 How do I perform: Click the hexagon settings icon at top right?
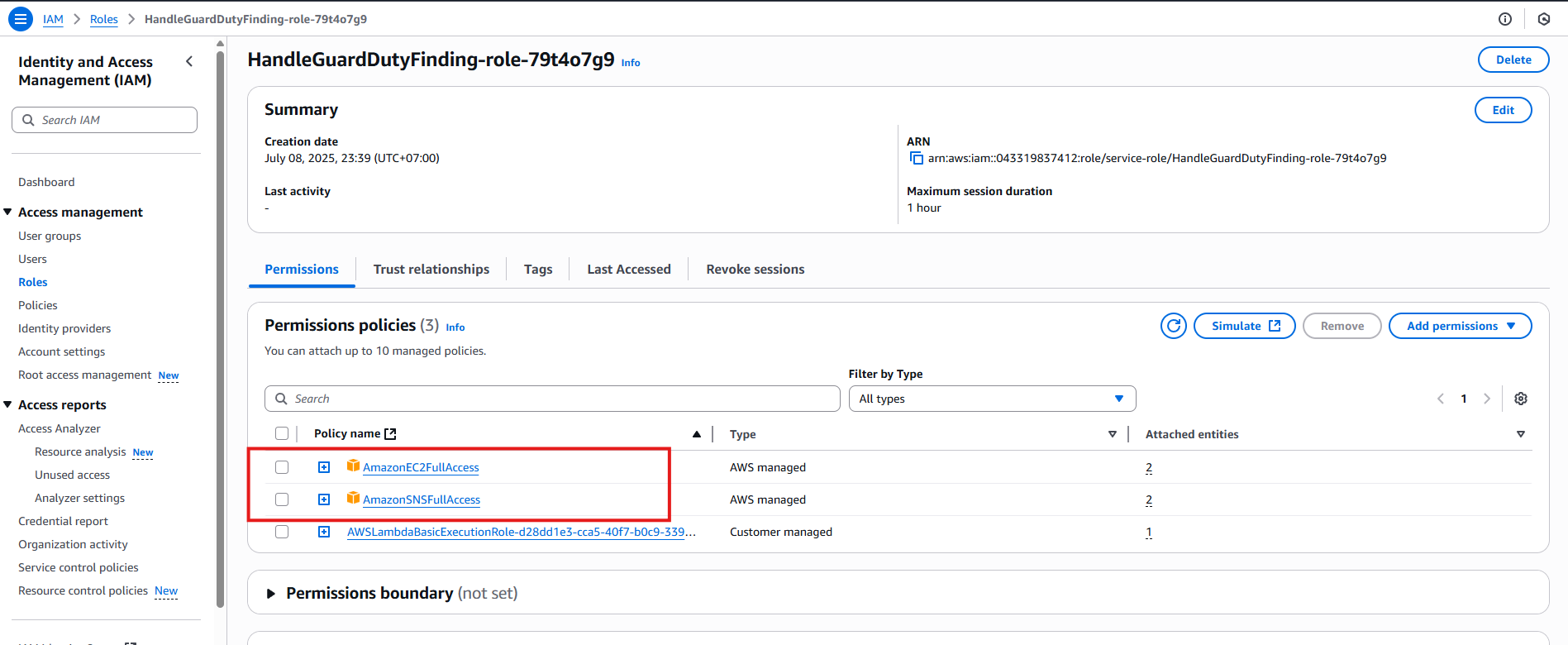(1544, 19)
